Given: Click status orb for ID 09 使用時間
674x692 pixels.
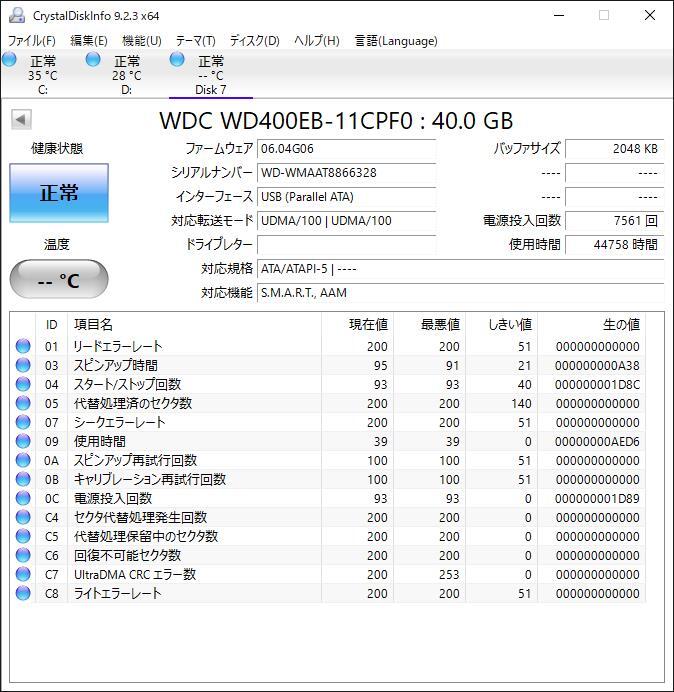Looking at the screenshot, I should (23, 441).
